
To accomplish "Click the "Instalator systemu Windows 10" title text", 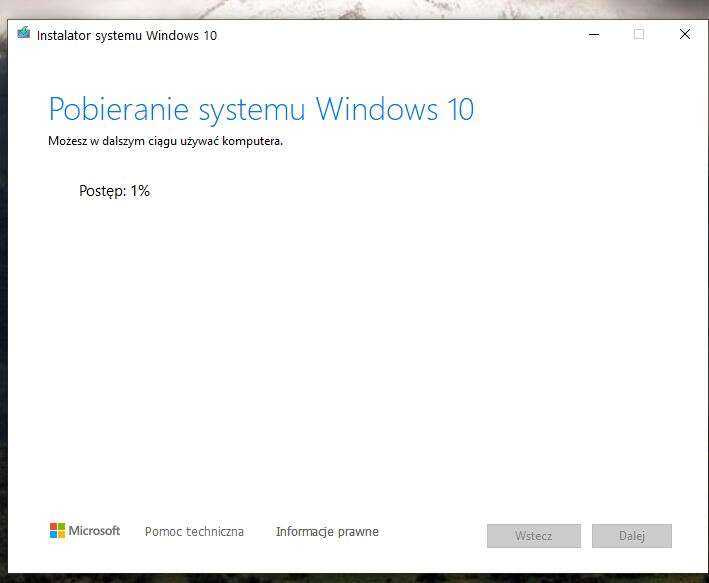I will pos(126,35).
